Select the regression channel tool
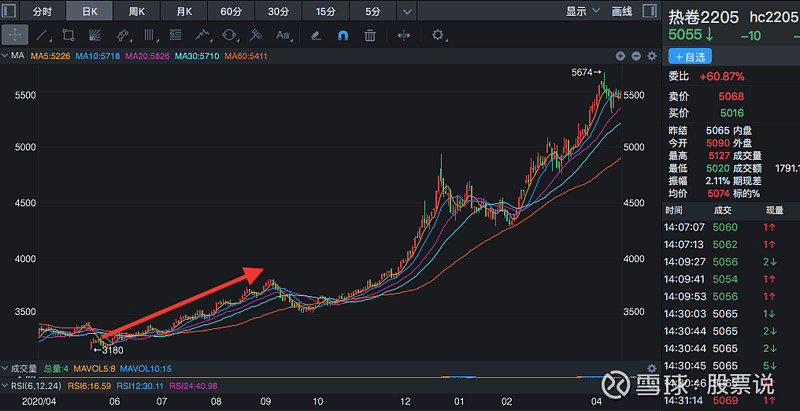800x411 pixels. pos(122,35)
